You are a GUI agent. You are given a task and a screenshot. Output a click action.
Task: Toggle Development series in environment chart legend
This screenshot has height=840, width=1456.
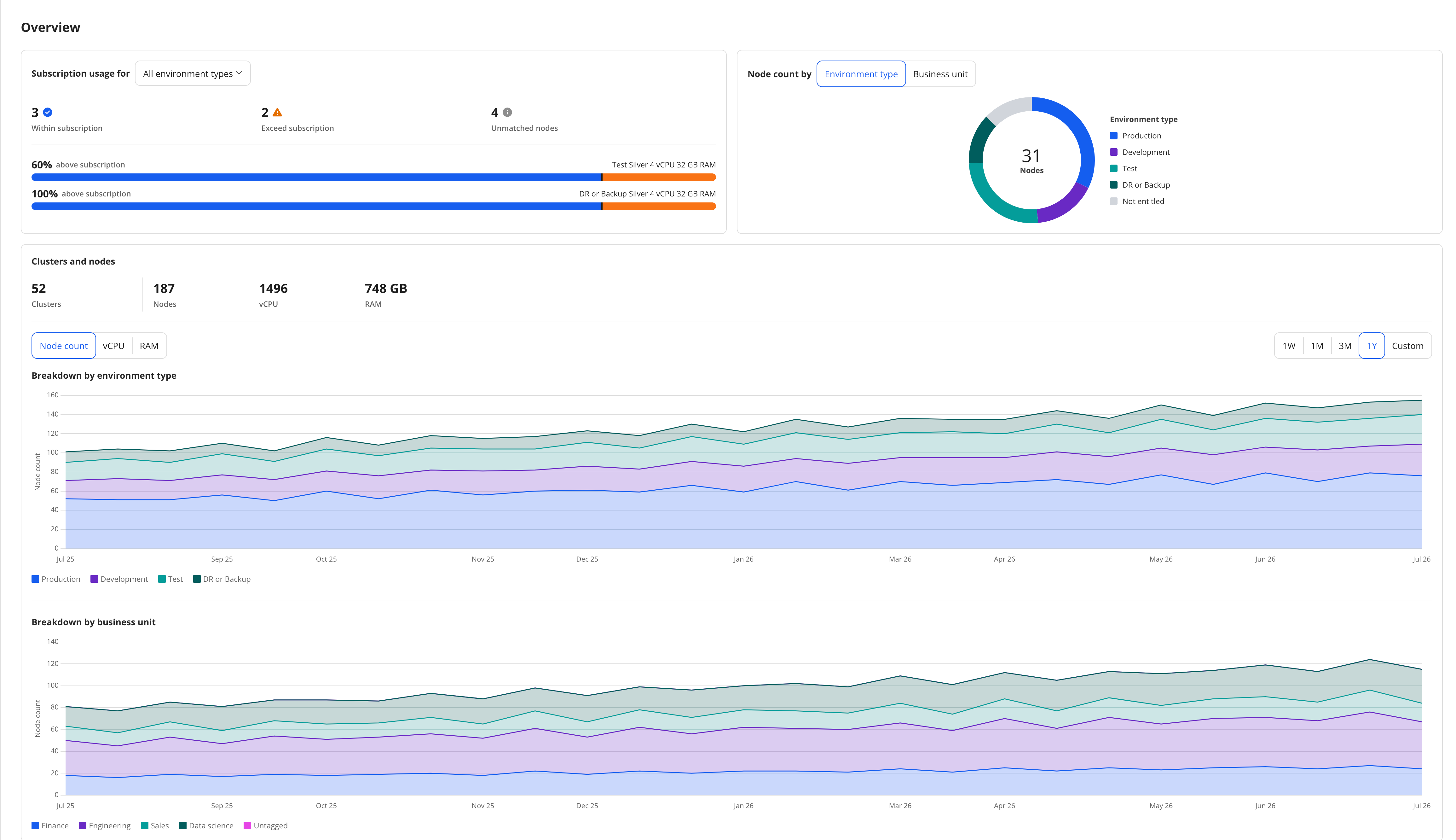[119, 579]
